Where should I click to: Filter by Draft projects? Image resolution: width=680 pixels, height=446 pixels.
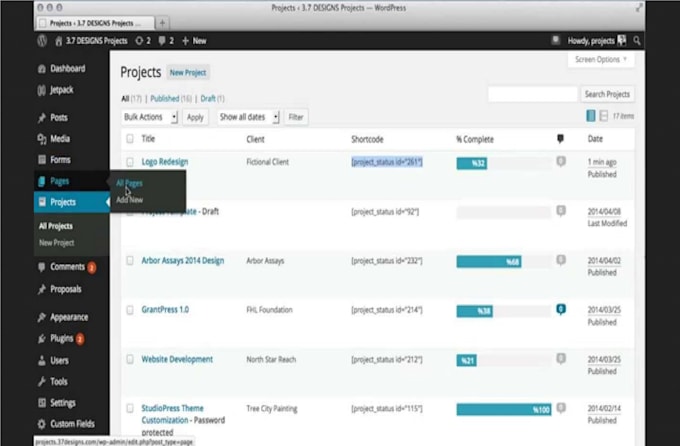click(x=208, y=98)
